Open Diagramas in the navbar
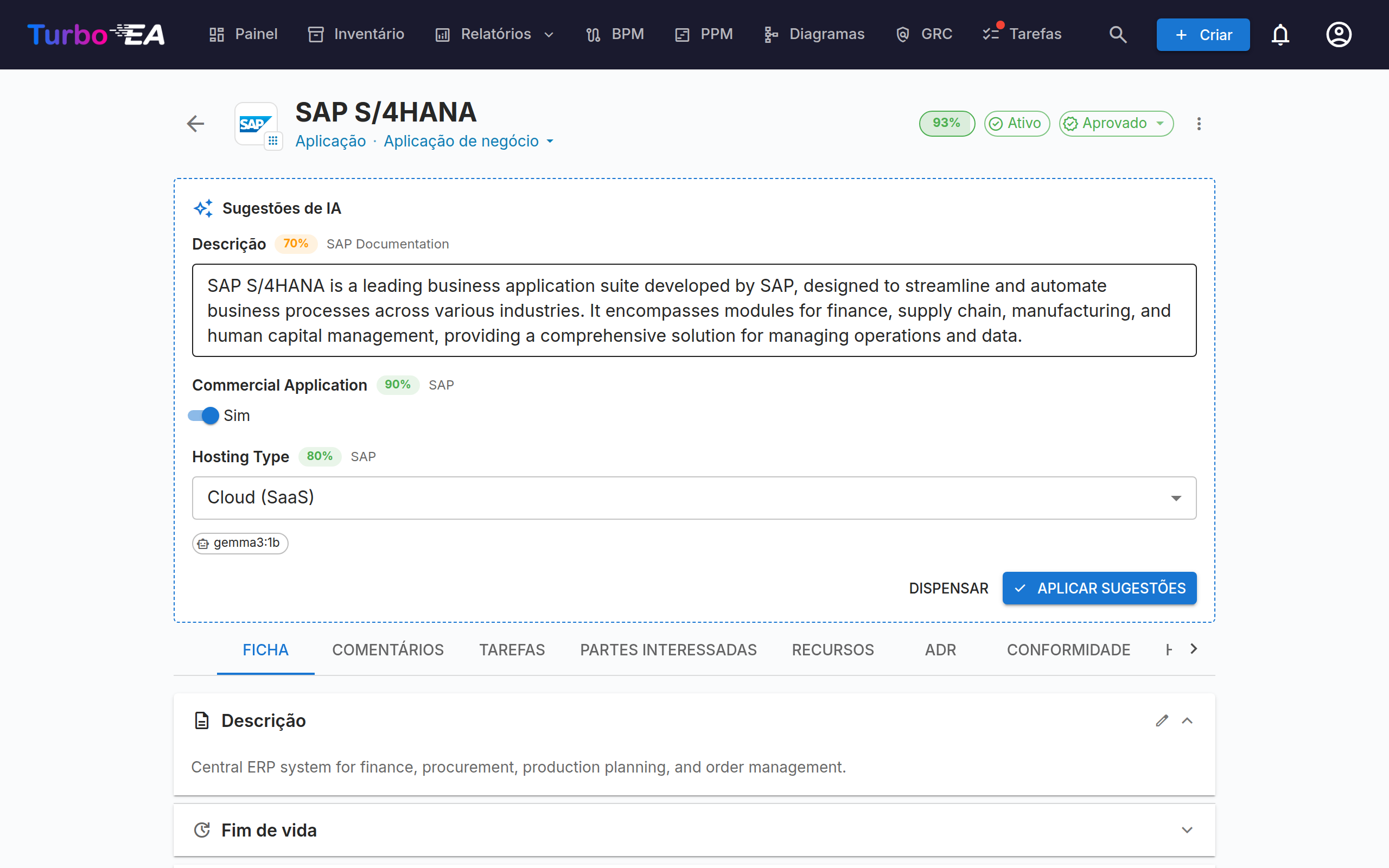The height and width of the screenshot is (868, 1389). tap(814, 34)
